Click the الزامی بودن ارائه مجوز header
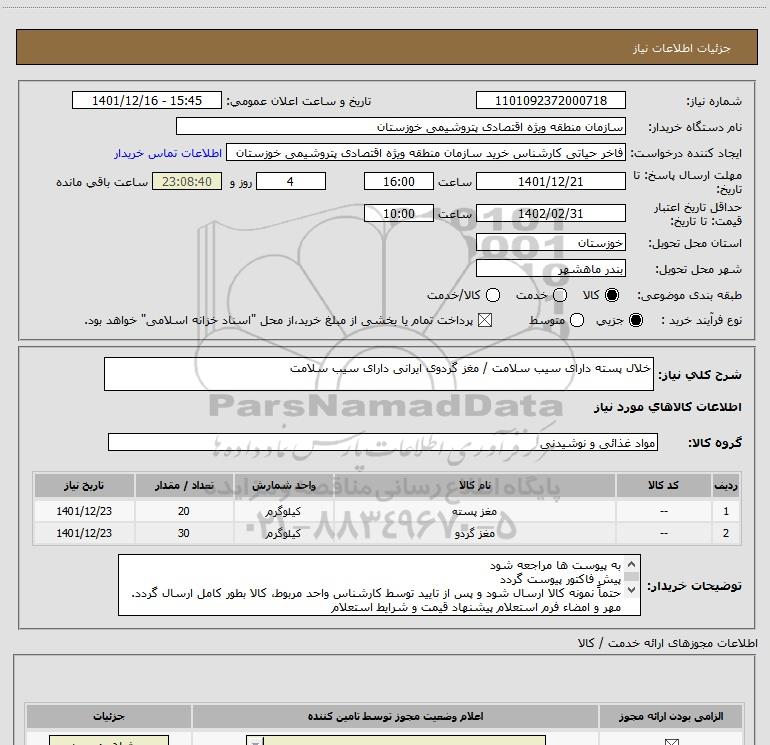770x745 pixels. (671, 717)
